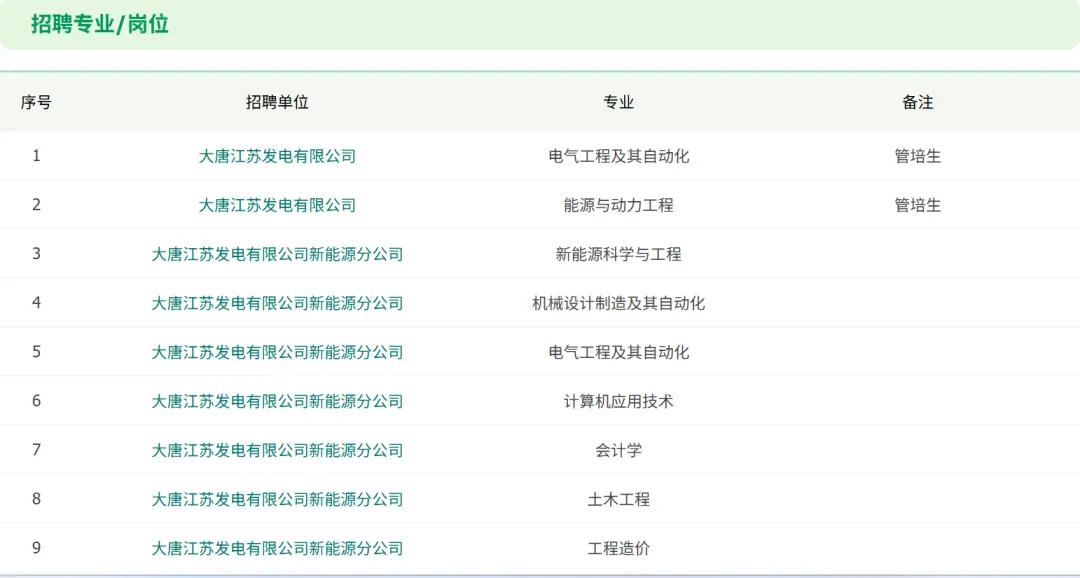Select 电气工程及其自动化 in row 5
Image resolution: width=1080 pixels, height=578 pixels.
619,353
